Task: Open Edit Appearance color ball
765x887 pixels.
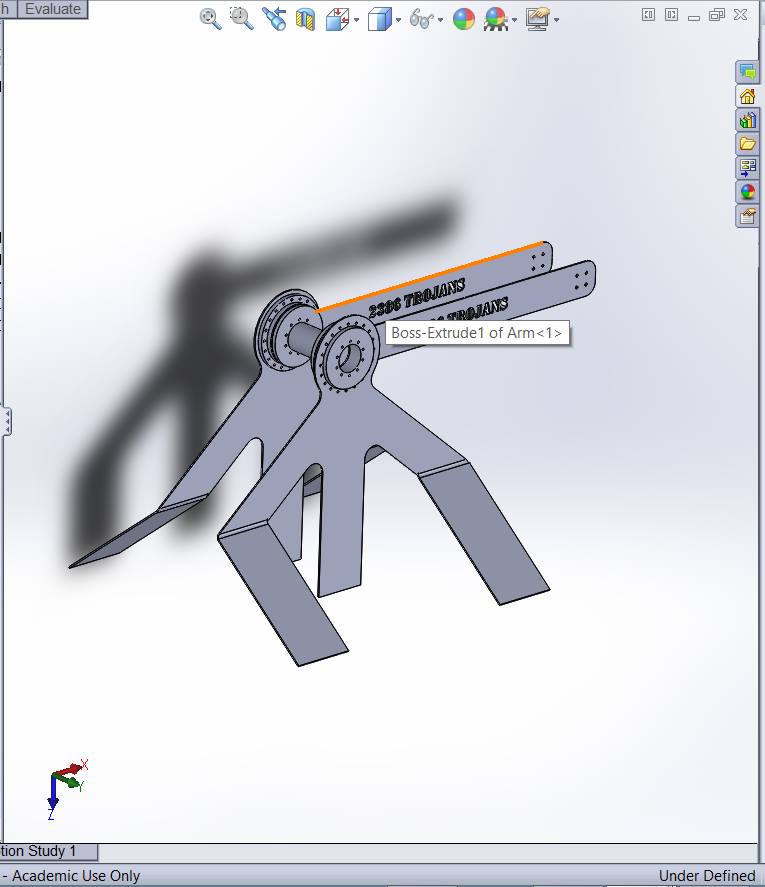Action: pyautogui.click(x=464, y=19)
